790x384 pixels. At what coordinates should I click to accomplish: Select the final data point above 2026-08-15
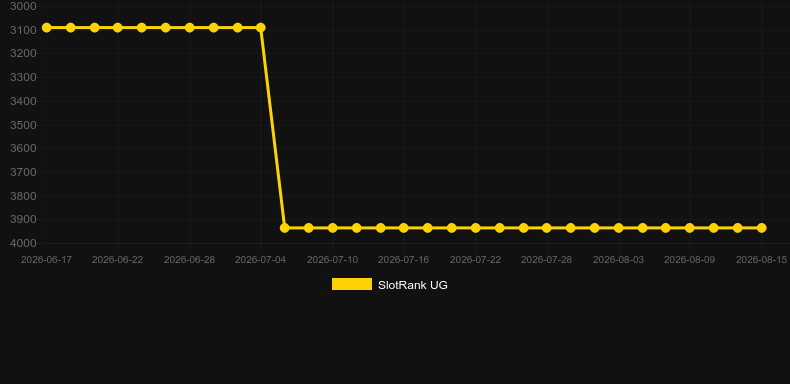pos(762,228)
